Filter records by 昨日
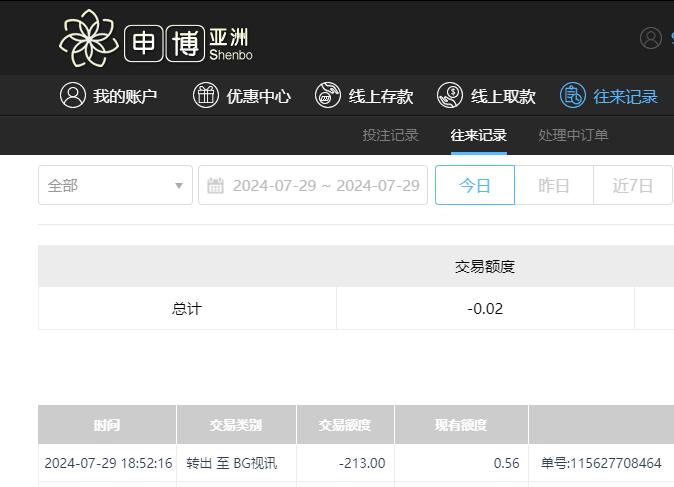Image resolution: width=674 pixels, height=487 pixels. [553, 185]
